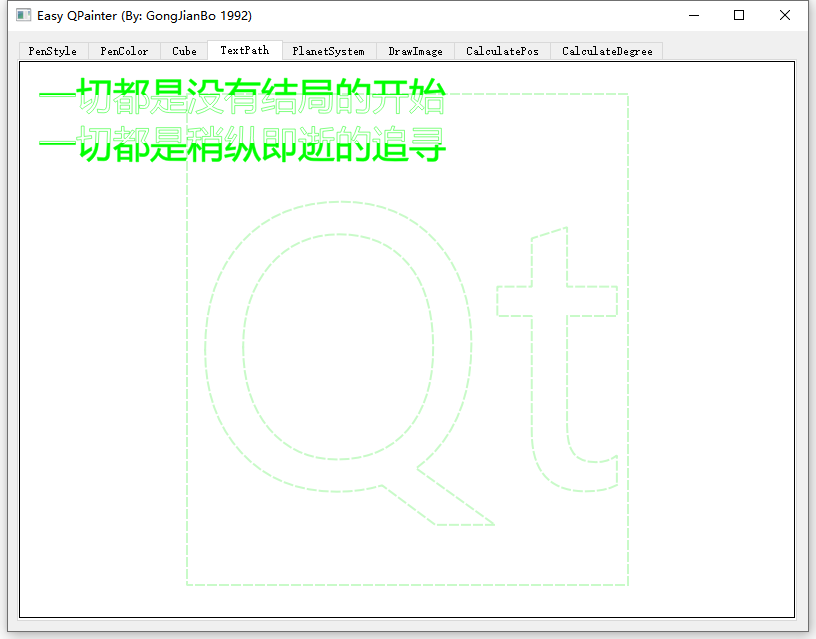Click the text line ending in 追寻
The image size is (816, 639).
pos(243,144)
